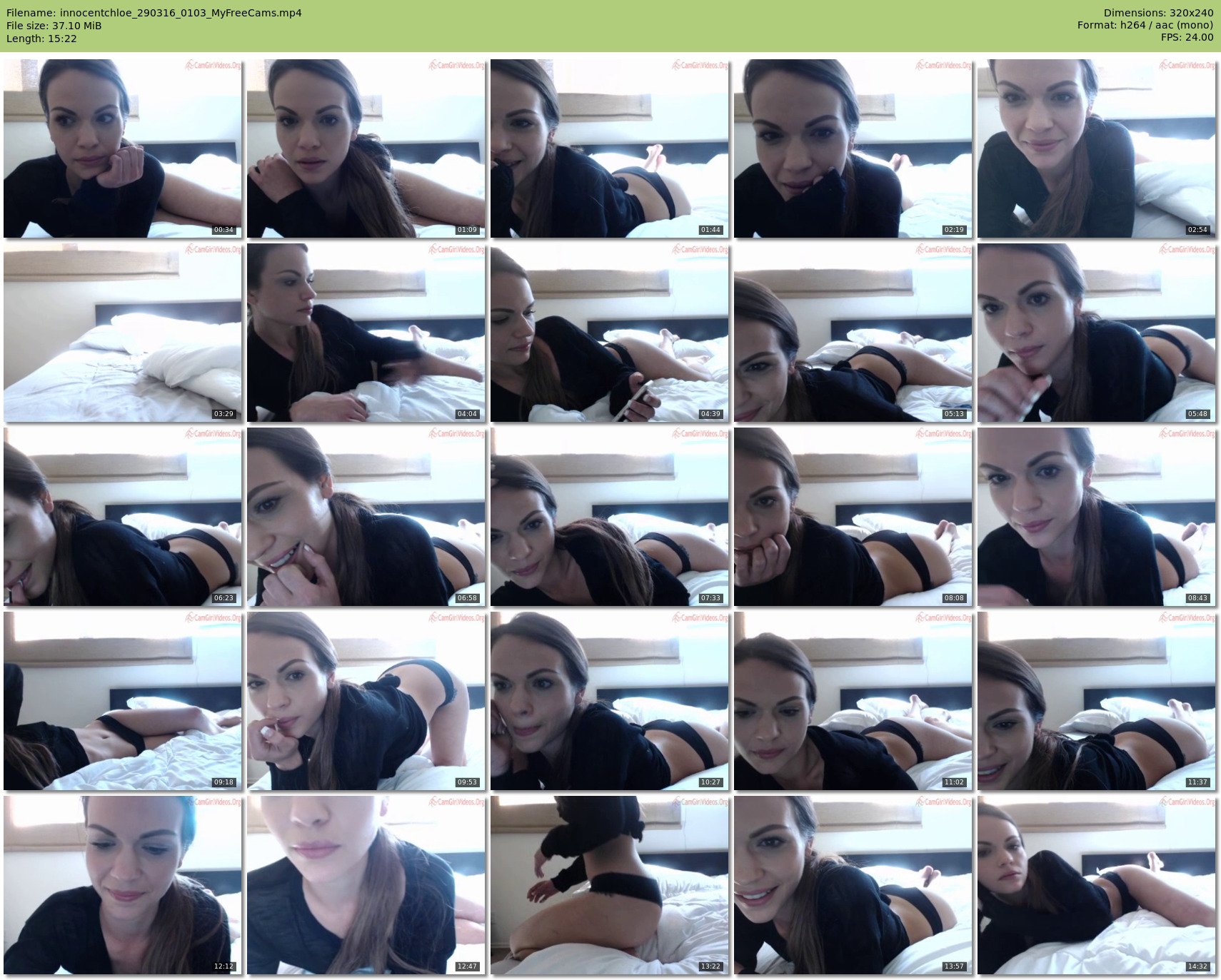Open the last thumbnail marked 14:32

1096,885
